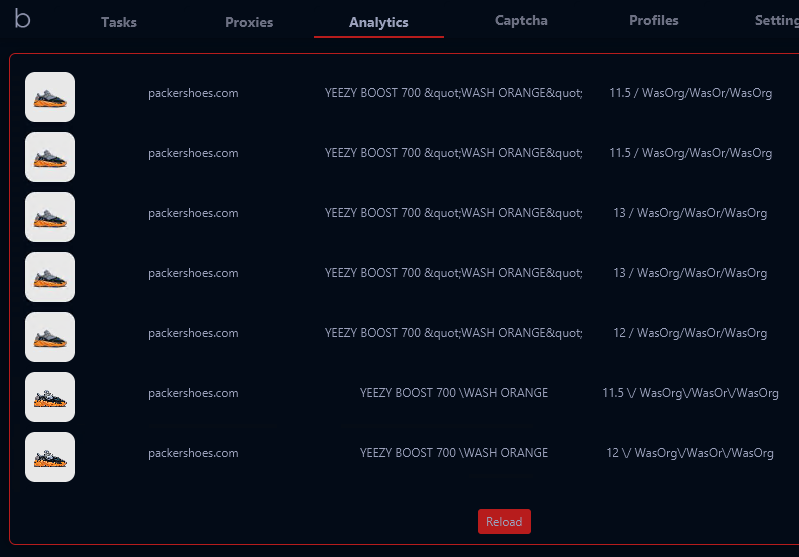Go to the Captcha tab
Screen dimensions: 799x557
[521, 20]
